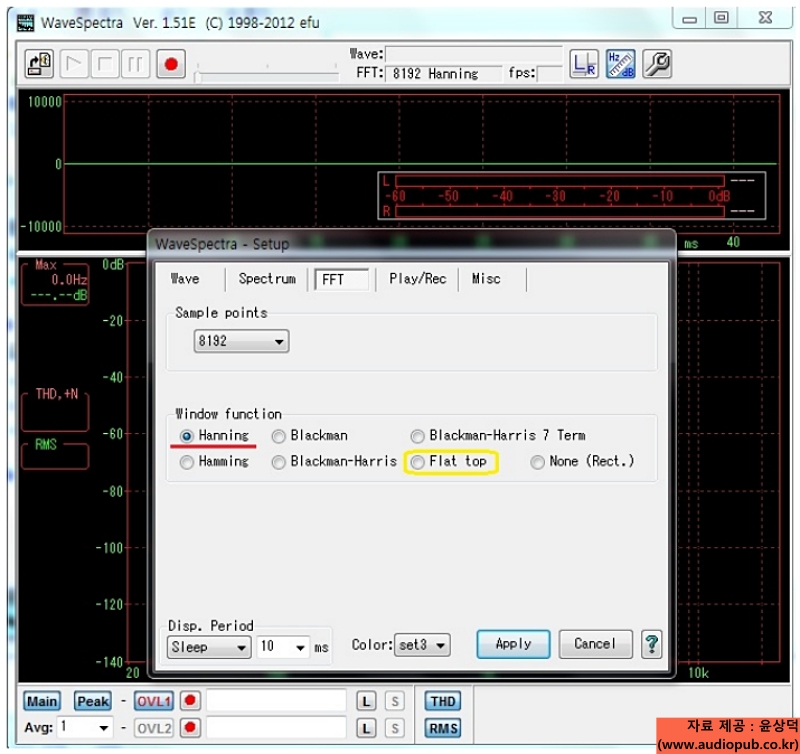Open the Disp. Period Sleep dropdown
800x754 pixels.
click(x=209, y=647)
